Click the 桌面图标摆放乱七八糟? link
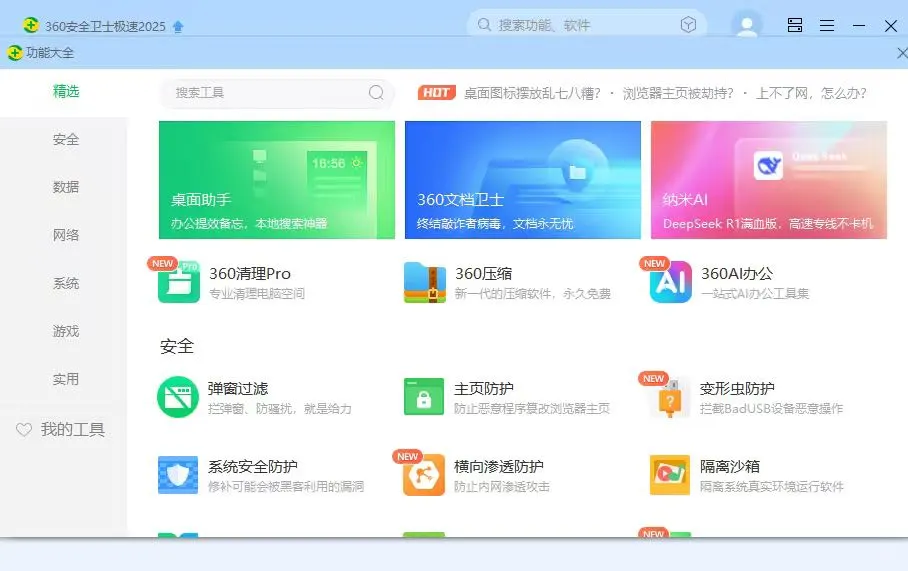 (532, 93)
